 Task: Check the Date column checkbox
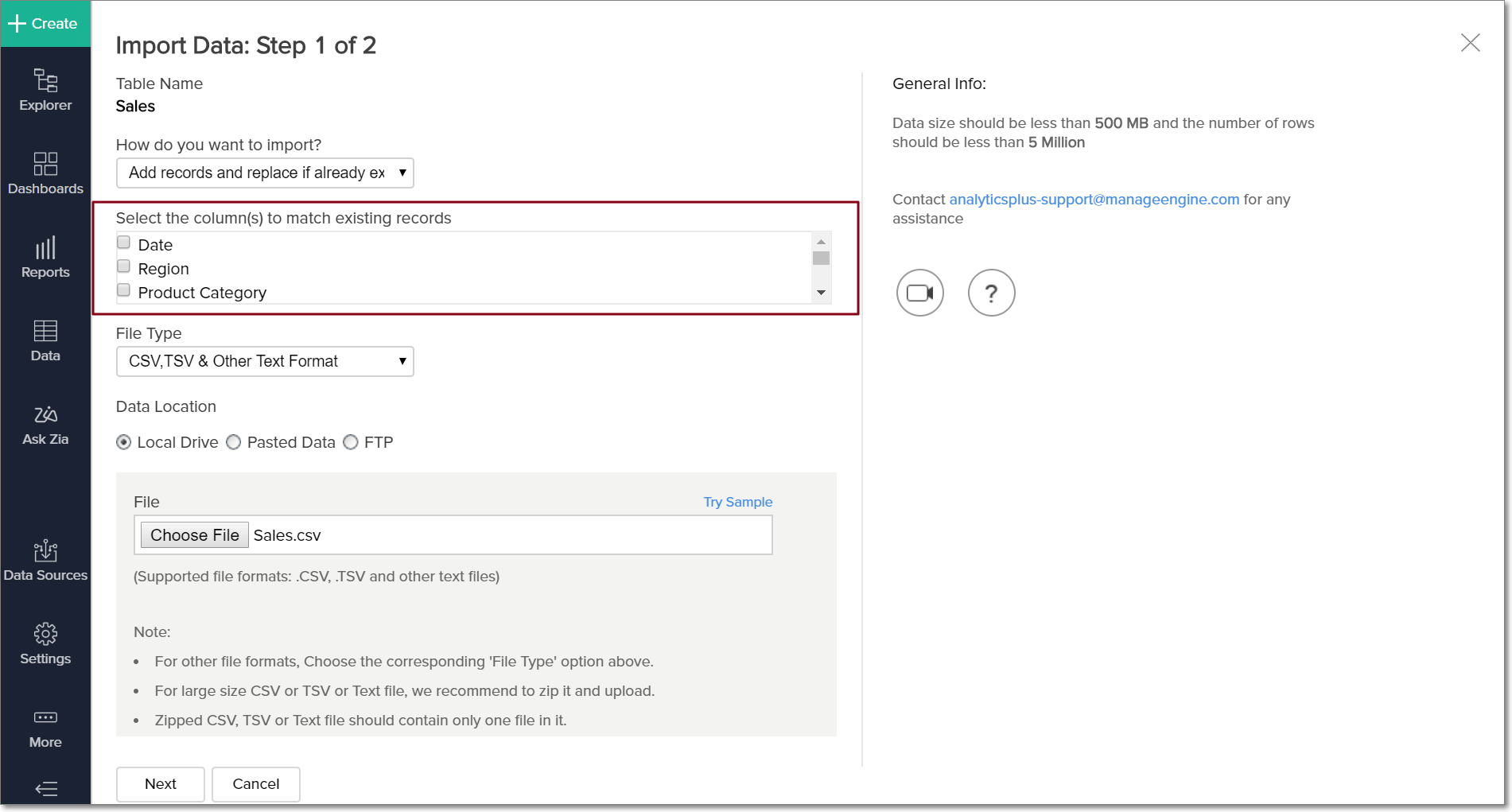point(124,243)
